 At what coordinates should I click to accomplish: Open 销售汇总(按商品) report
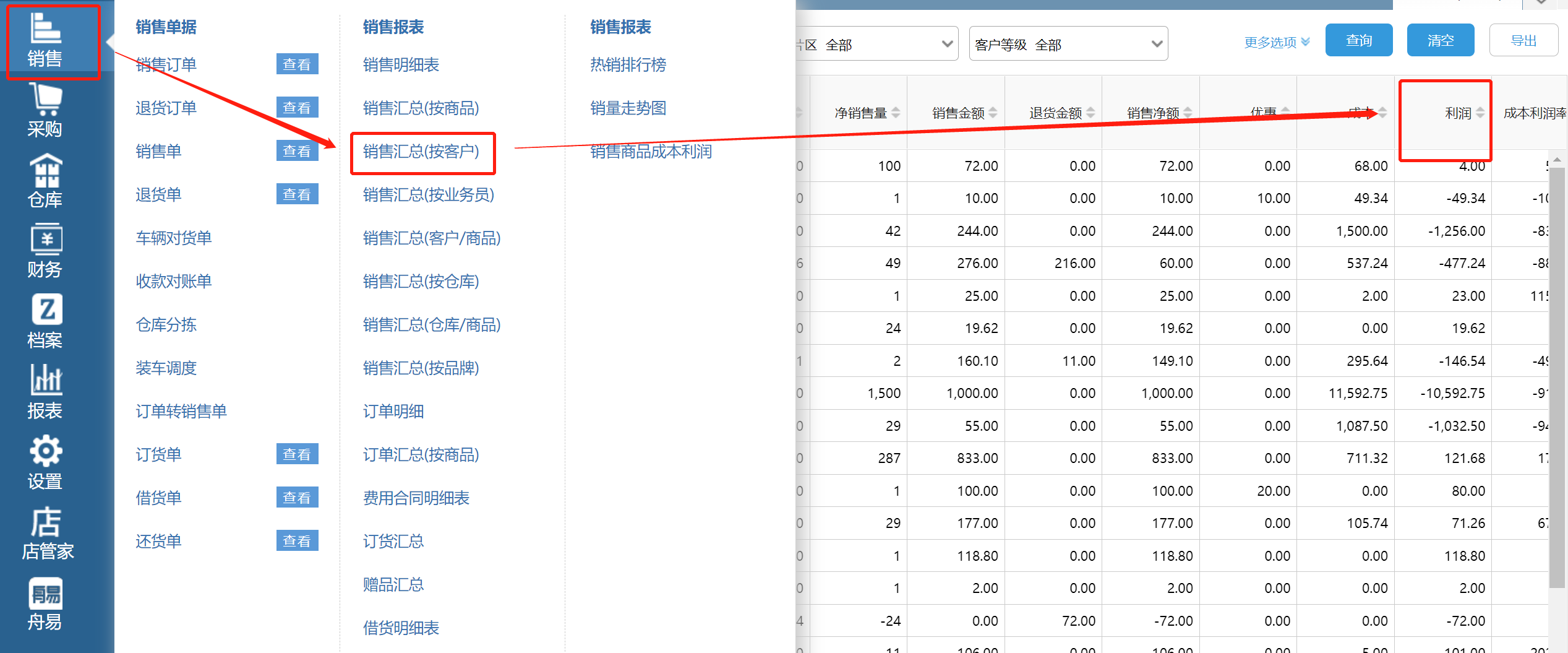click(x=421, y=108)
